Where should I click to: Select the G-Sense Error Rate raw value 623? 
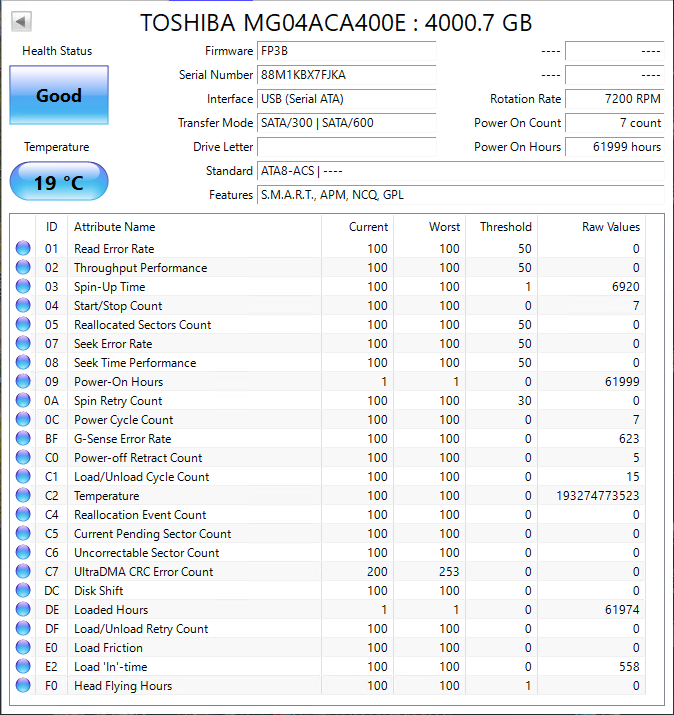pos(629,438)
